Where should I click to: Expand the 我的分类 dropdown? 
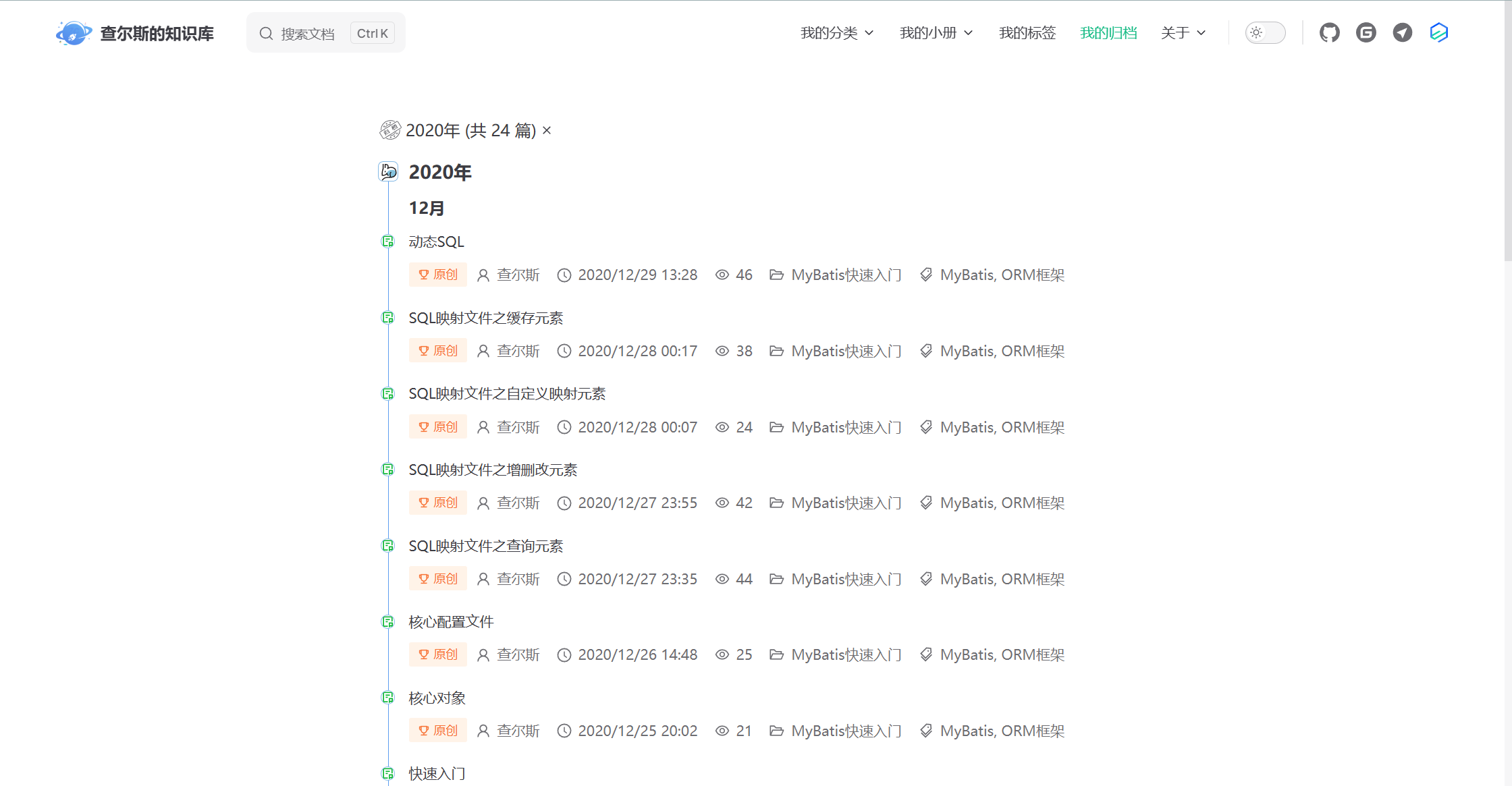[837, 33]
